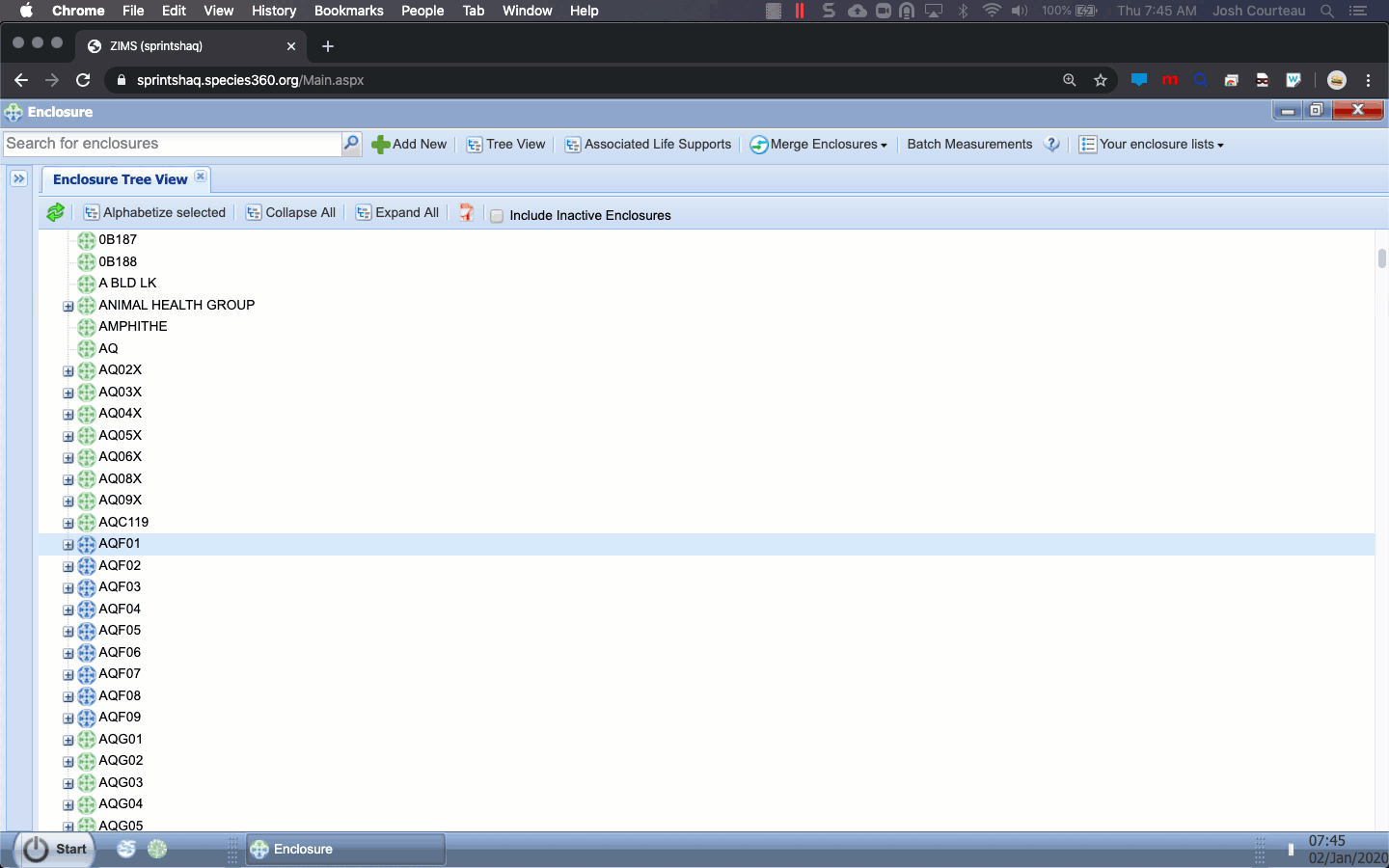Open Chrome's three-dot menu
Image resolution: width=1389 pixels, height=868 pixels.
pyautogui.click(x=1368, y=80)
